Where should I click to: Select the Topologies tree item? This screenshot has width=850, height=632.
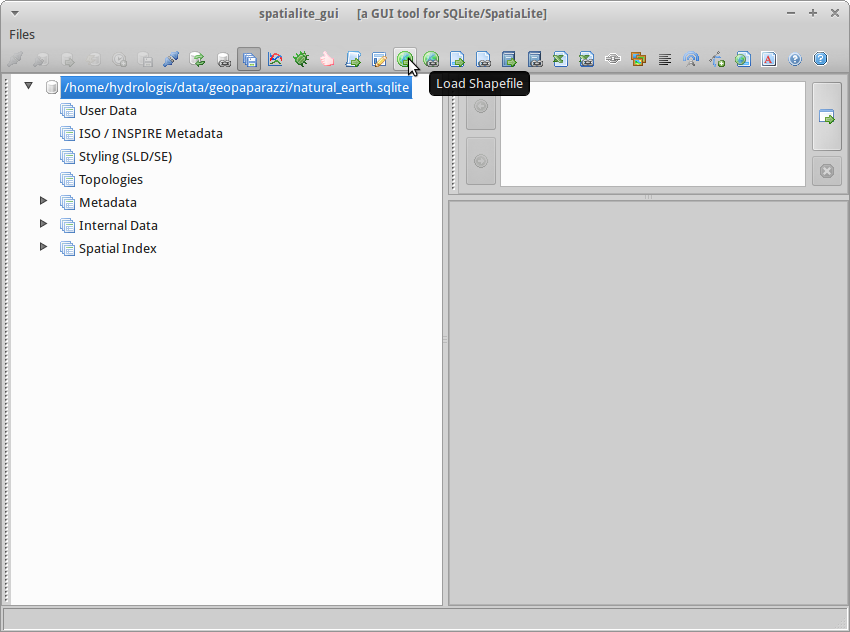(111, 179)
